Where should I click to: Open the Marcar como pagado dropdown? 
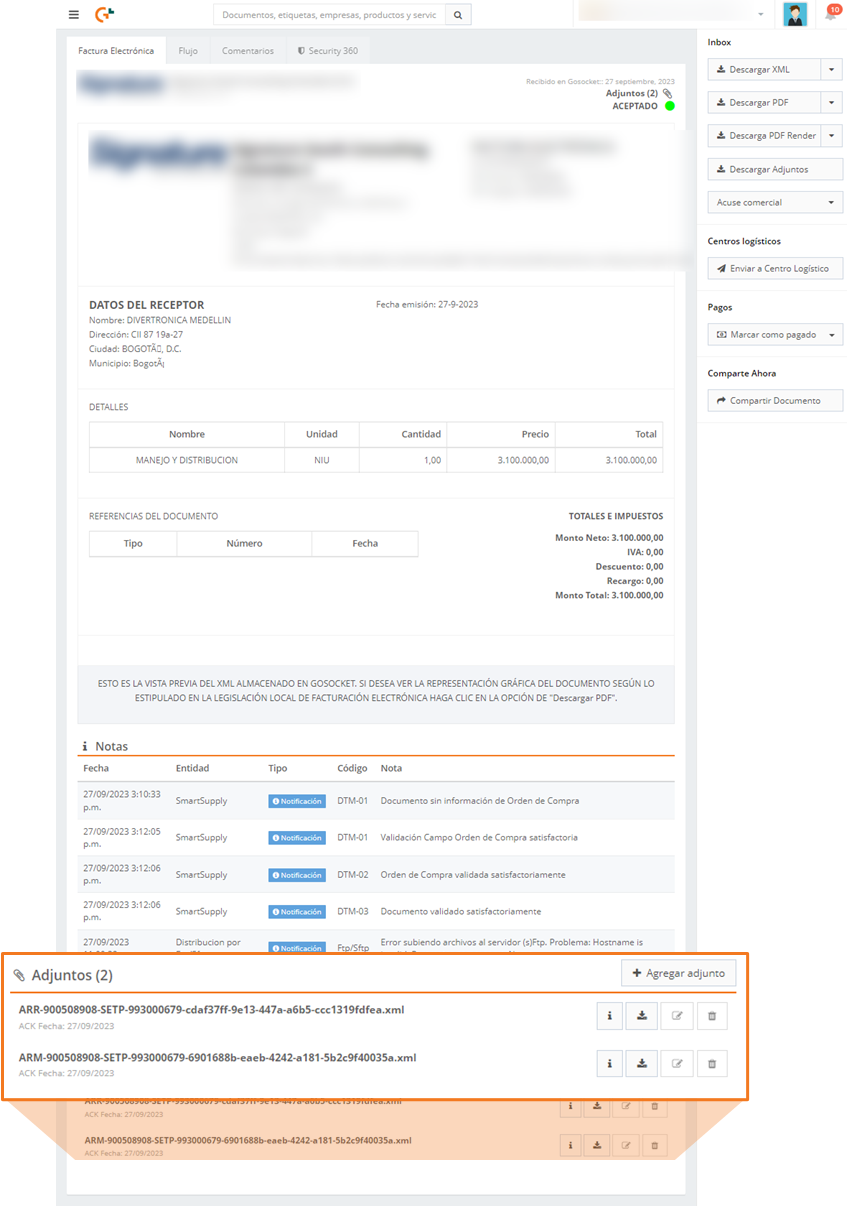775,334
